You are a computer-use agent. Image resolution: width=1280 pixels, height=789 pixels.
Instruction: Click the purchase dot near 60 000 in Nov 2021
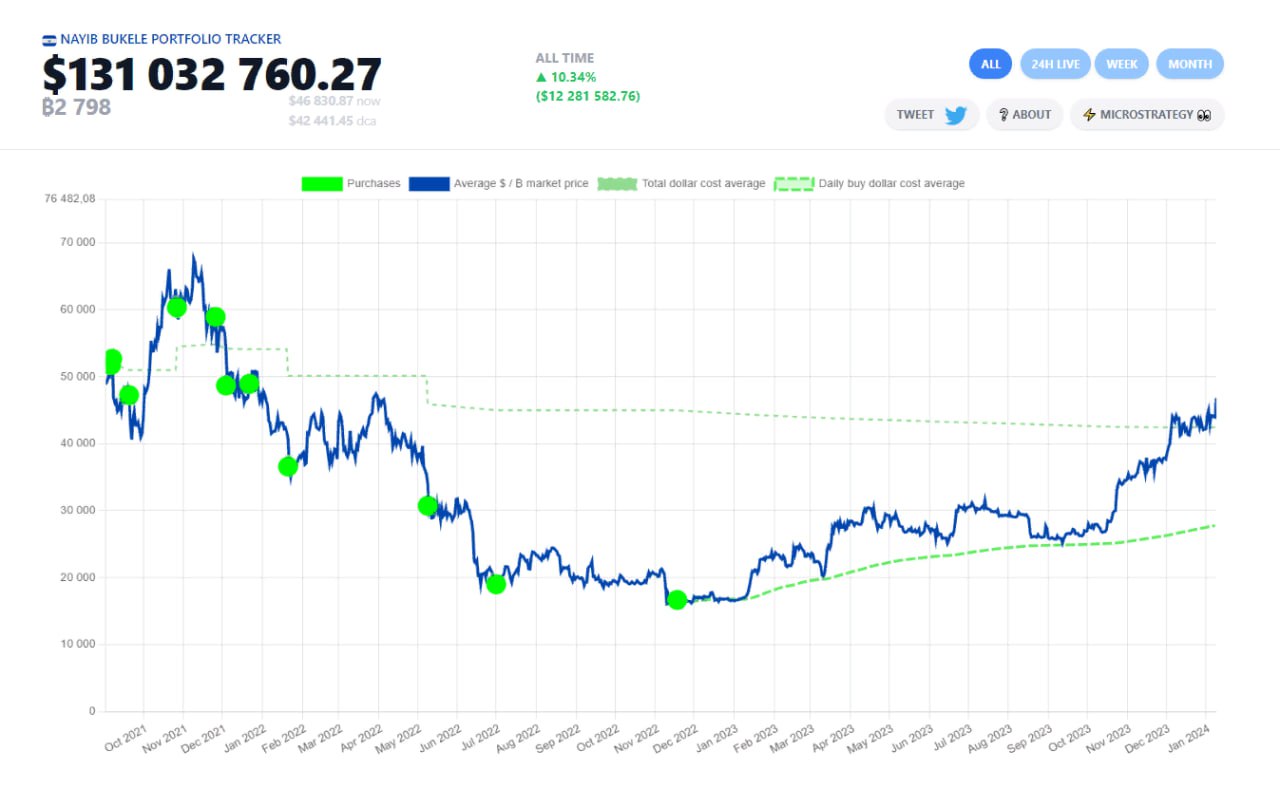(x=177, y=307)
